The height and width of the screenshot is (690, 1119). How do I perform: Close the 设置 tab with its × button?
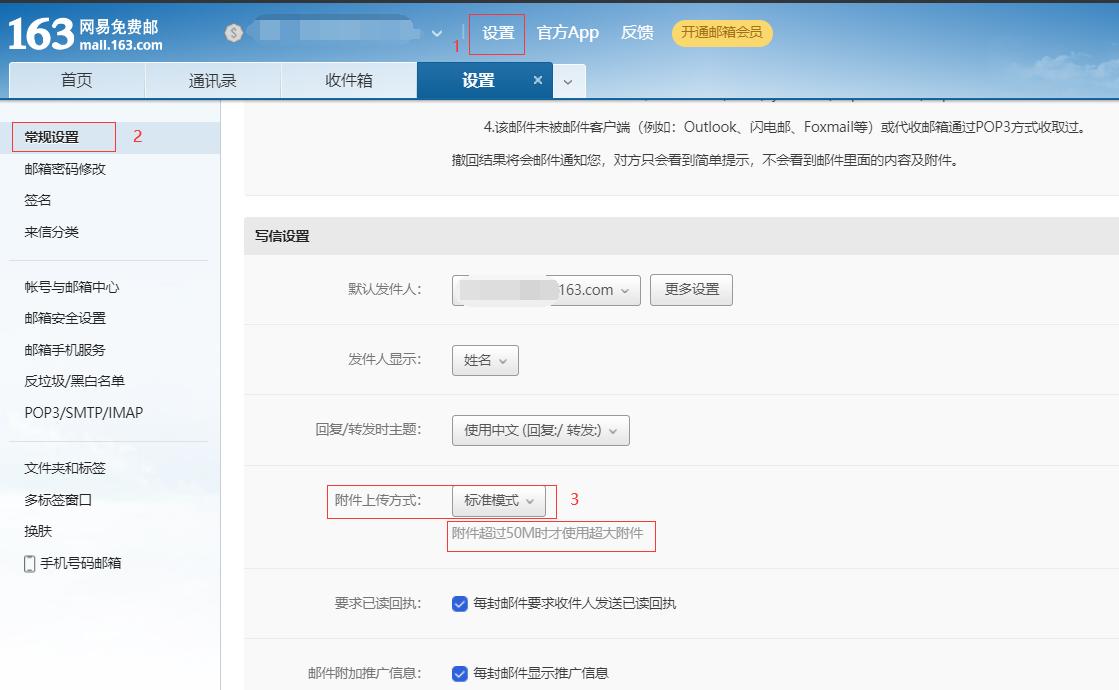[x=537, y=80]
